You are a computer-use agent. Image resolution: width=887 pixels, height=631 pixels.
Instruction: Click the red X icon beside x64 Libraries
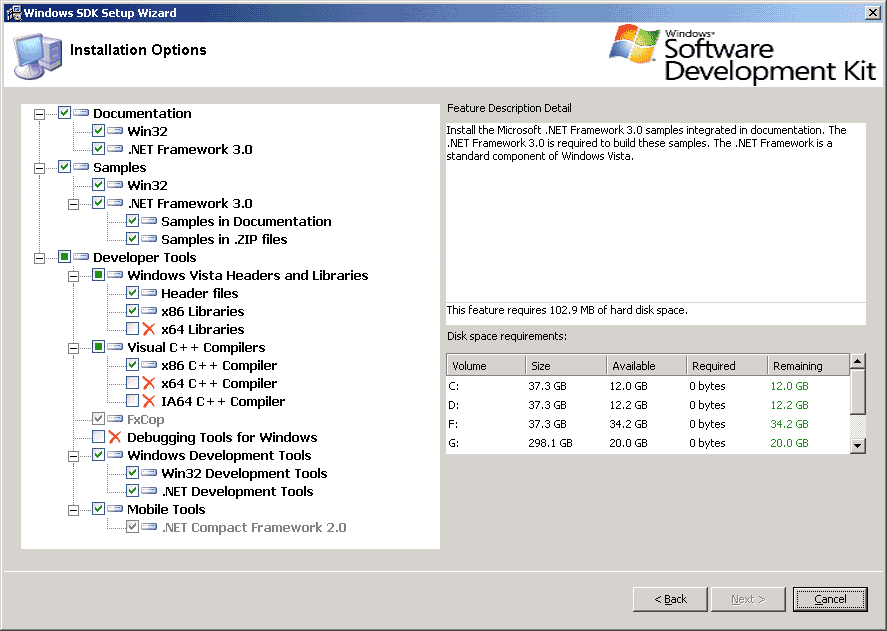[149, 329]
